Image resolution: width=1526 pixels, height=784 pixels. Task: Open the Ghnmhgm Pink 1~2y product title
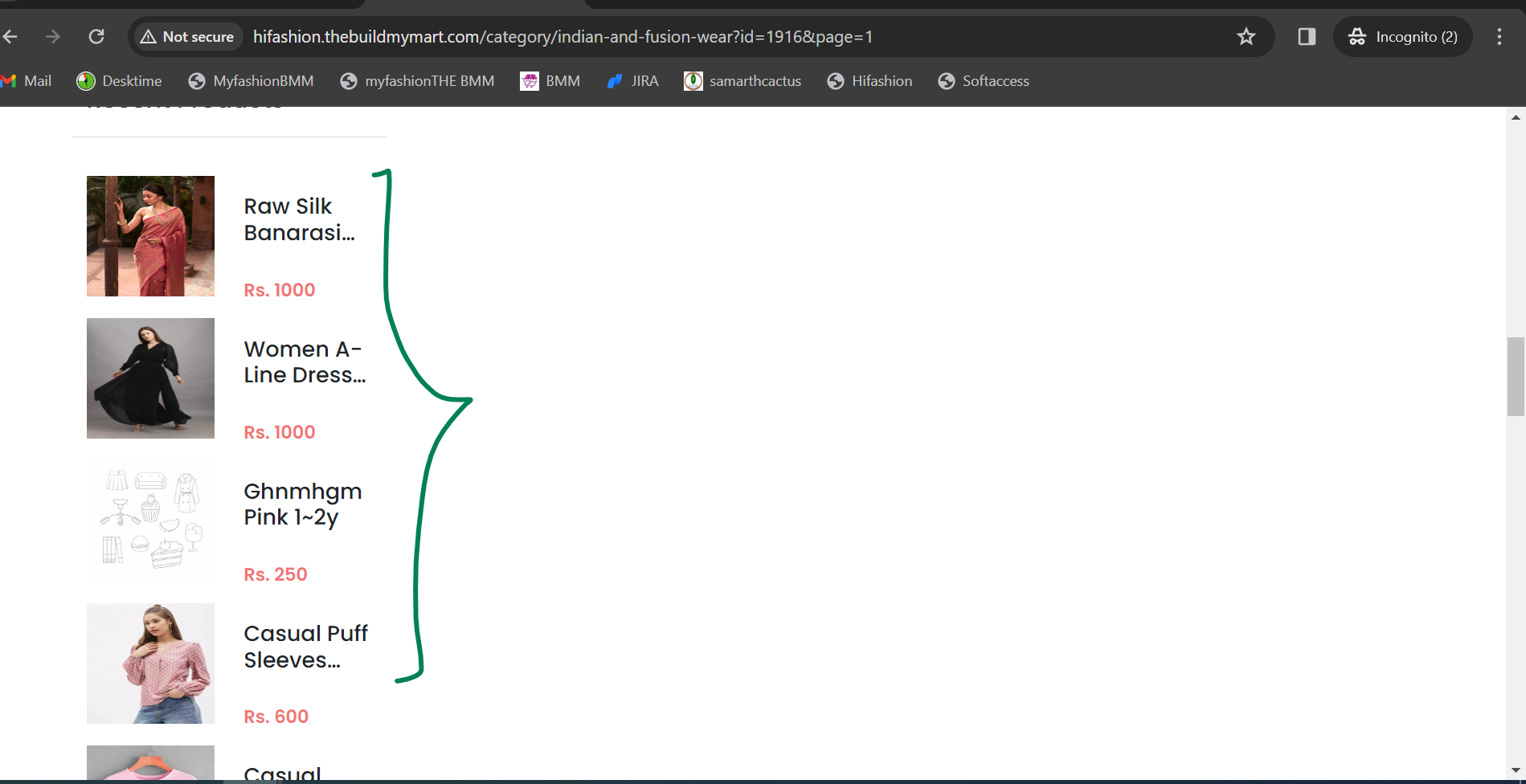tap(303, 504)
